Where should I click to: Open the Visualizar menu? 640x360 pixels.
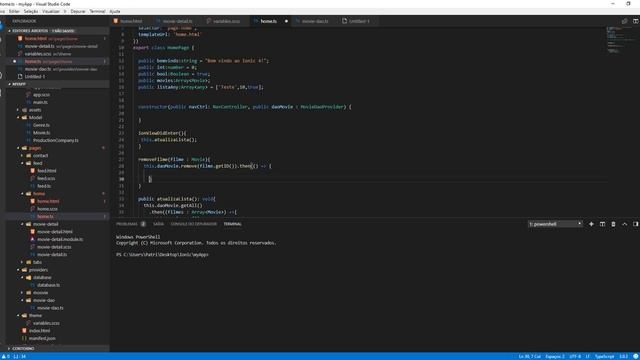pos(51,11)
